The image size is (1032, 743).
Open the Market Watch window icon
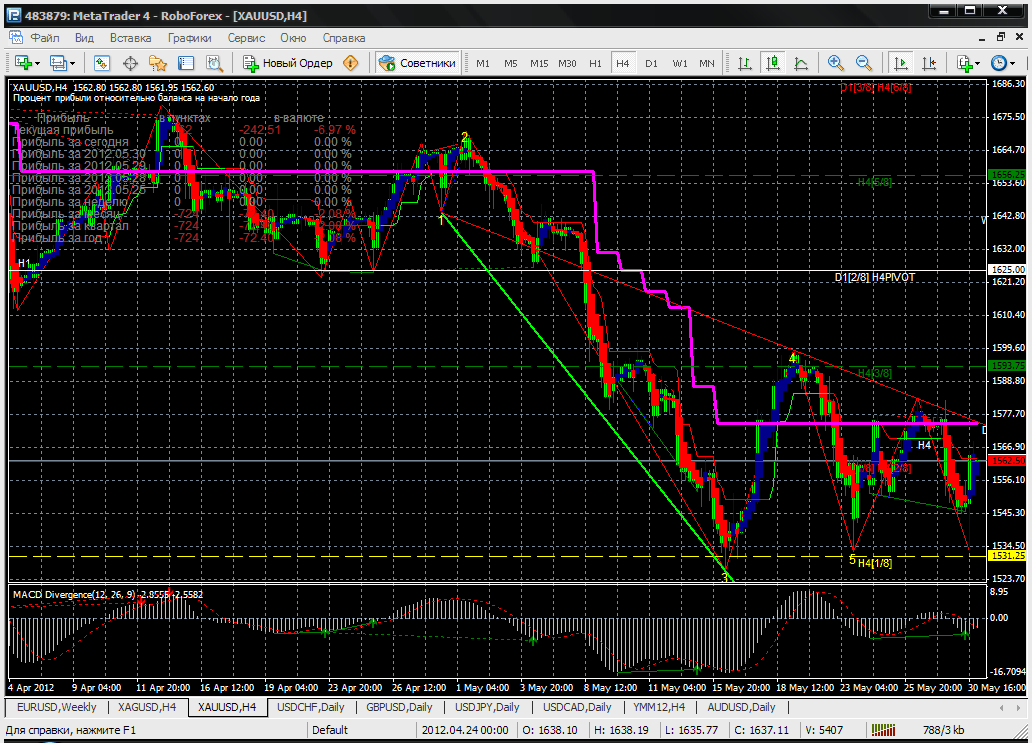pyautogui.click(x=102, y=63)
